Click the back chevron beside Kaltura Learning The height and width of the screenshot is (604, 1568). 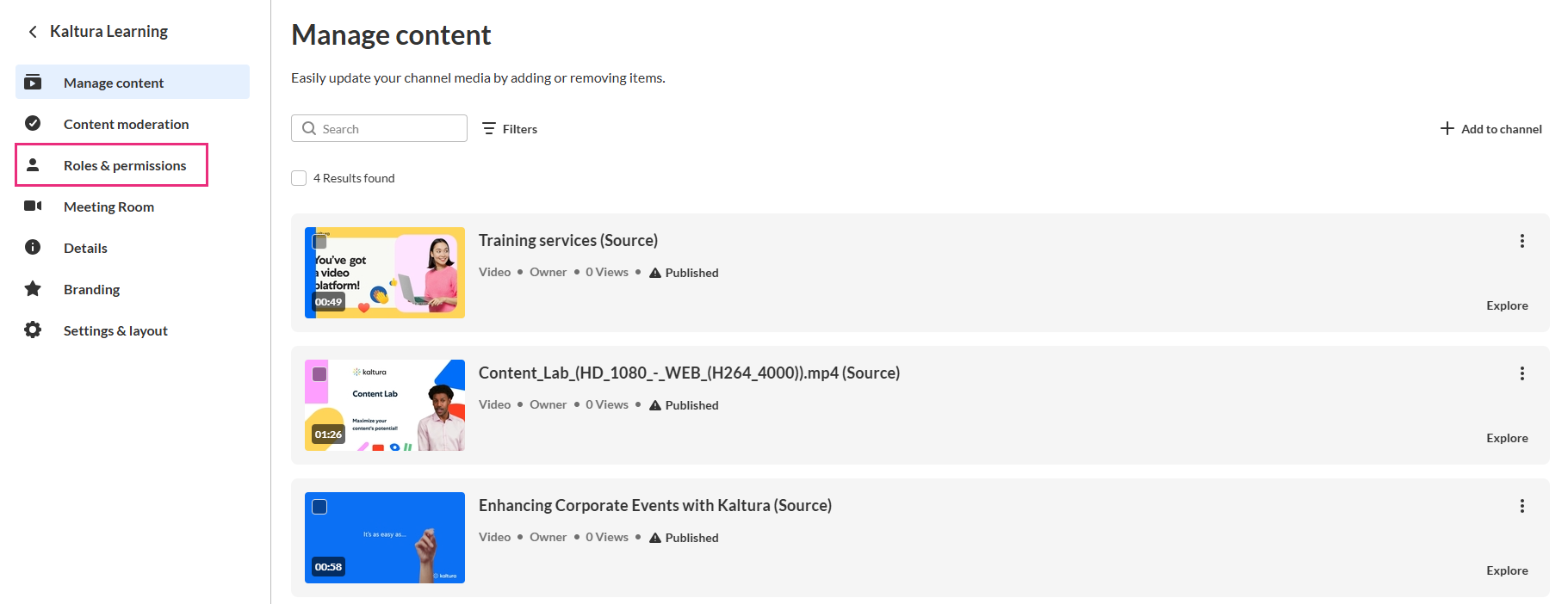coord(33,32)
